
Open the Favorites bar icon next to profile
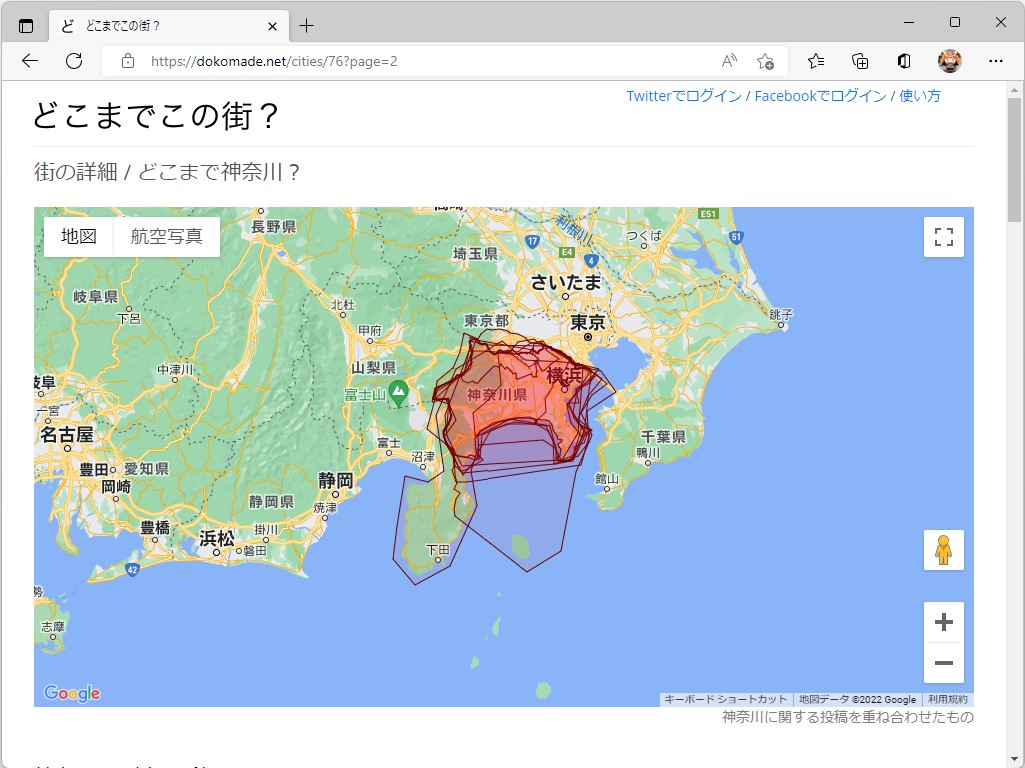pyautogui.click(x=815, y=61)
